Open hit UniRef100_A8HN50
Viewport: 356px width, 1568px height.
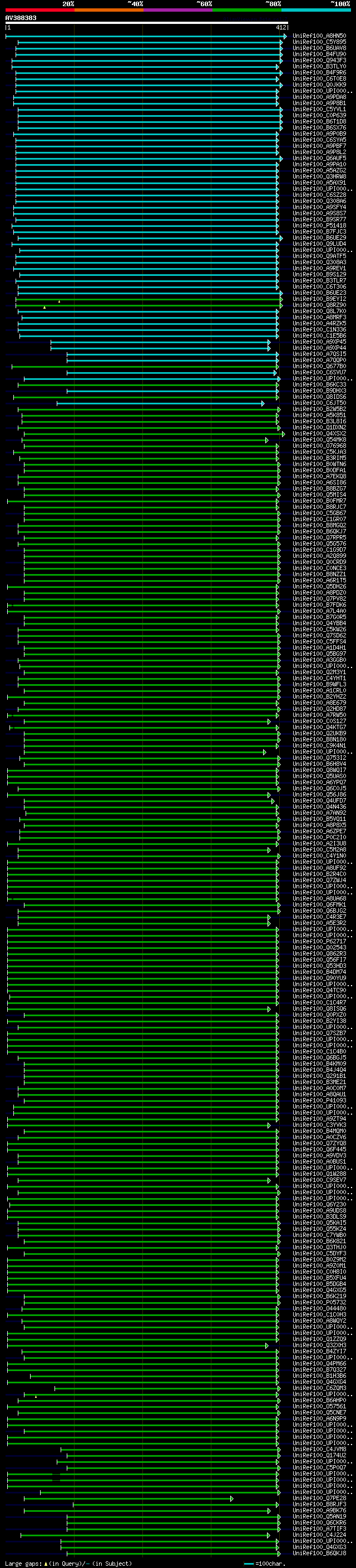coord(319,36)
